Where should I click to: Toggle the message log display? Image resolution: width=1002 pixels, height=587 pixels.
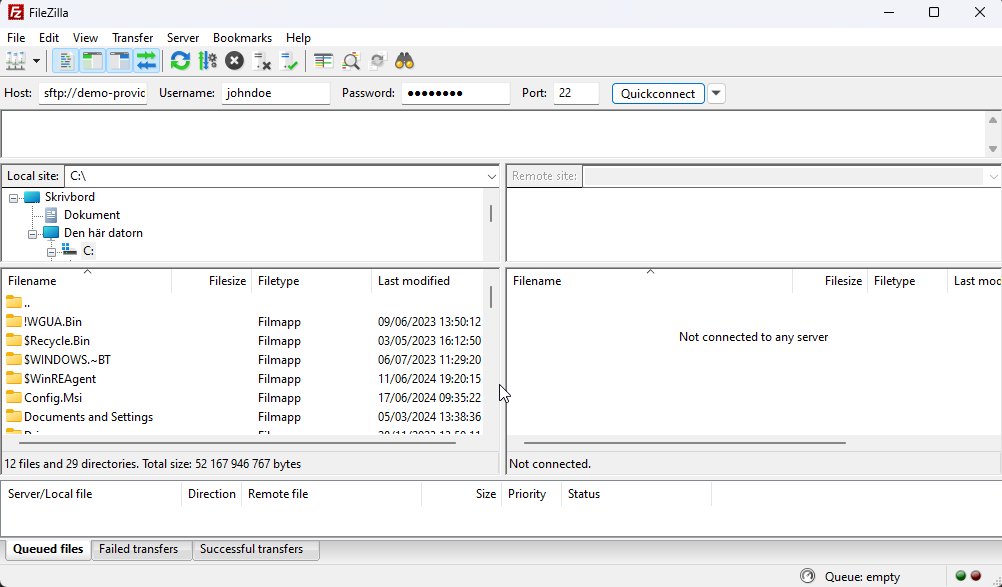coord(65,61)
